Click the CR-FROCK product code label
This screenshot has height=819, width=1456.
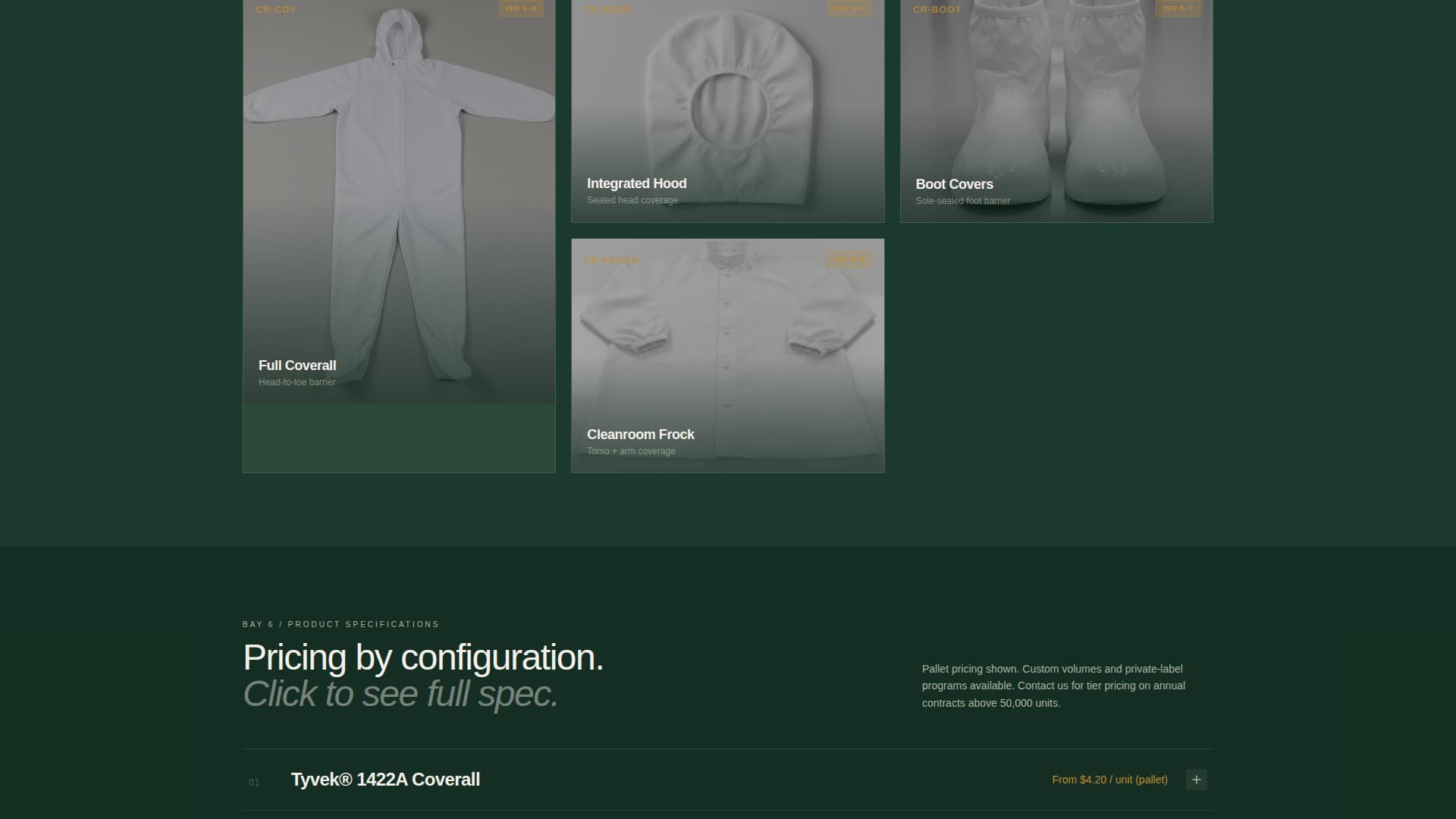click(612, 260)
